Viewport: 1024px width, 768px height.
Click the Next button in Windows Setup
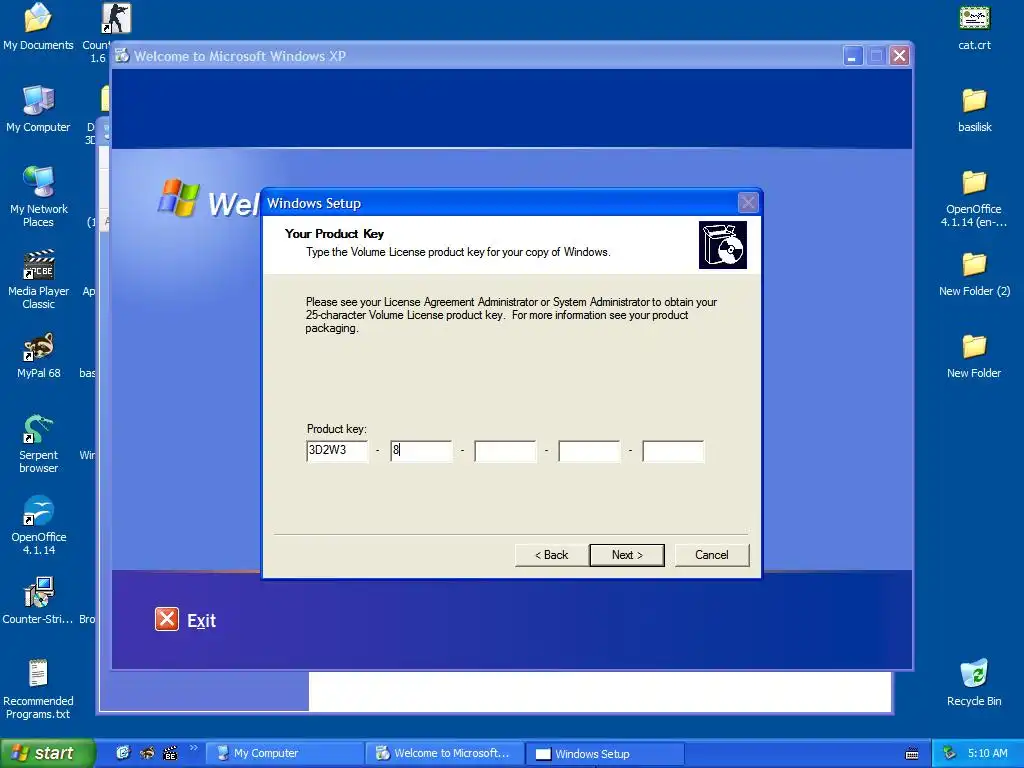627,555
